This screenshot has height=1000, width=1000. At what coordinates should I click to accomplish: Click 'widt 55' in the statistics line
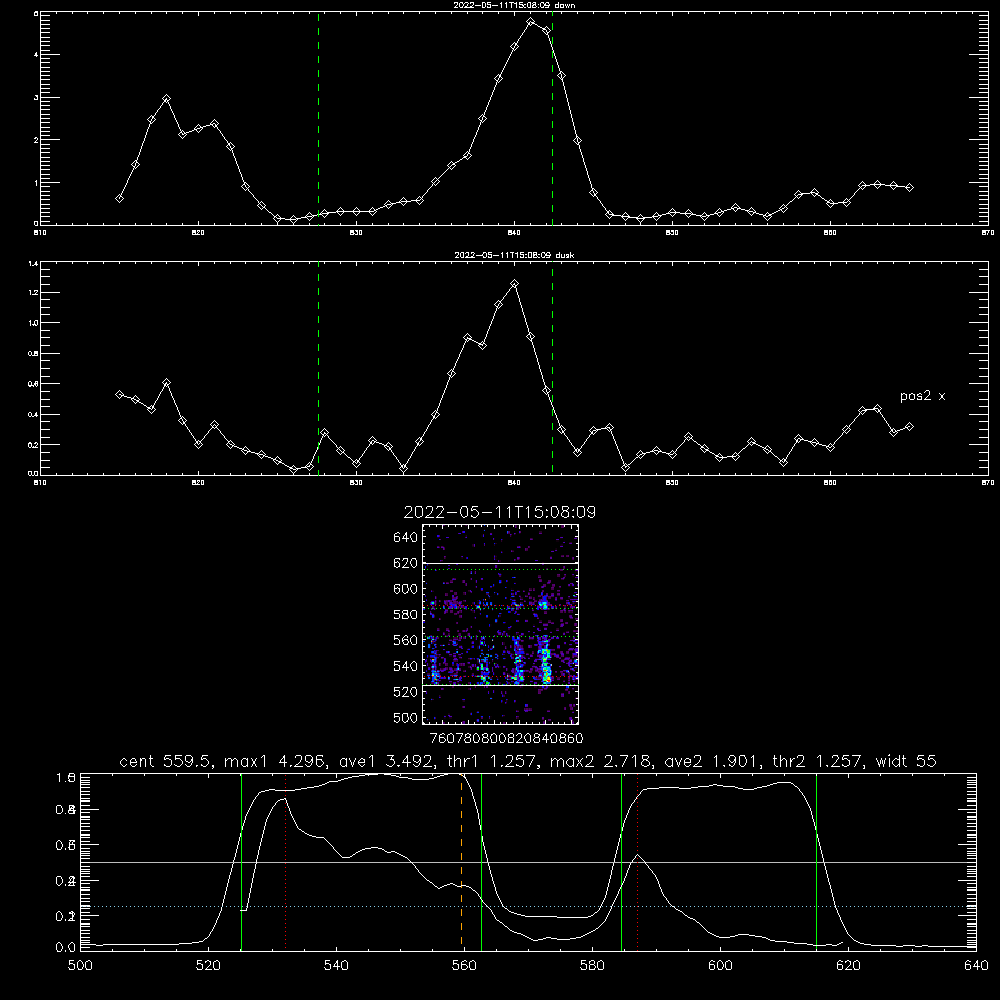tap(906, 761)
